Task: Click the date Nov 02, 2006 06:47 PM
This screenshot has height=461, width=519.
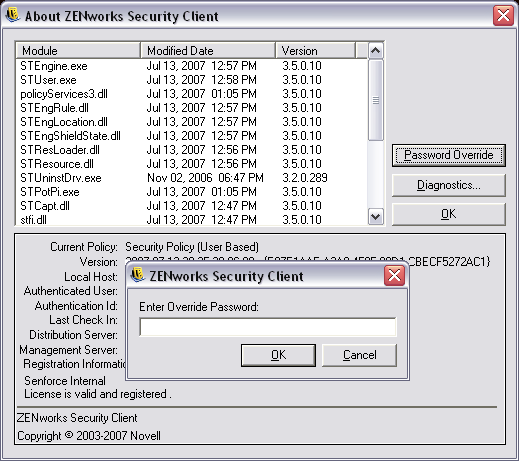Action: (205, 178)
